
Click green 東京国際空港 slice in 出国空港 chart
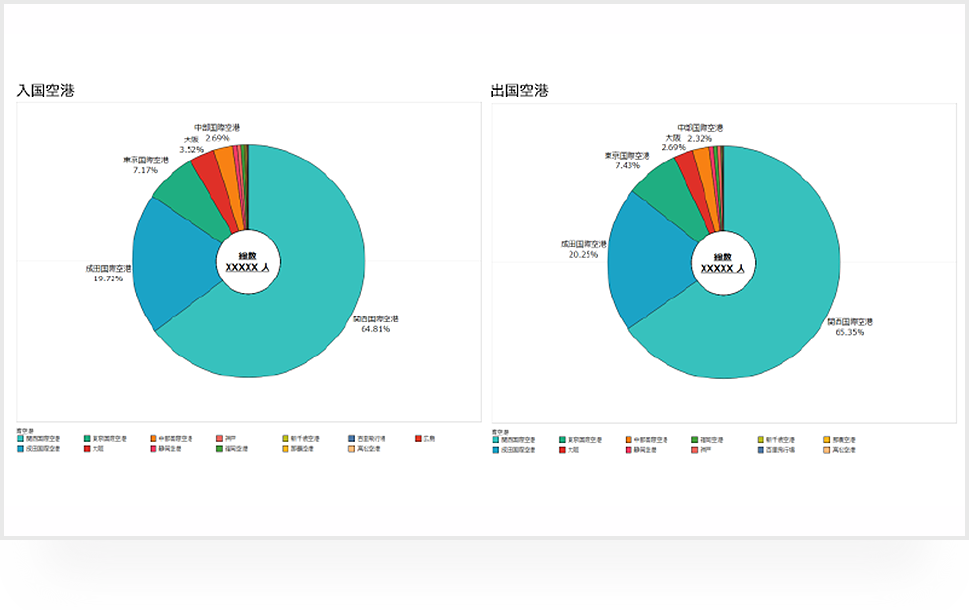[660, 188]
